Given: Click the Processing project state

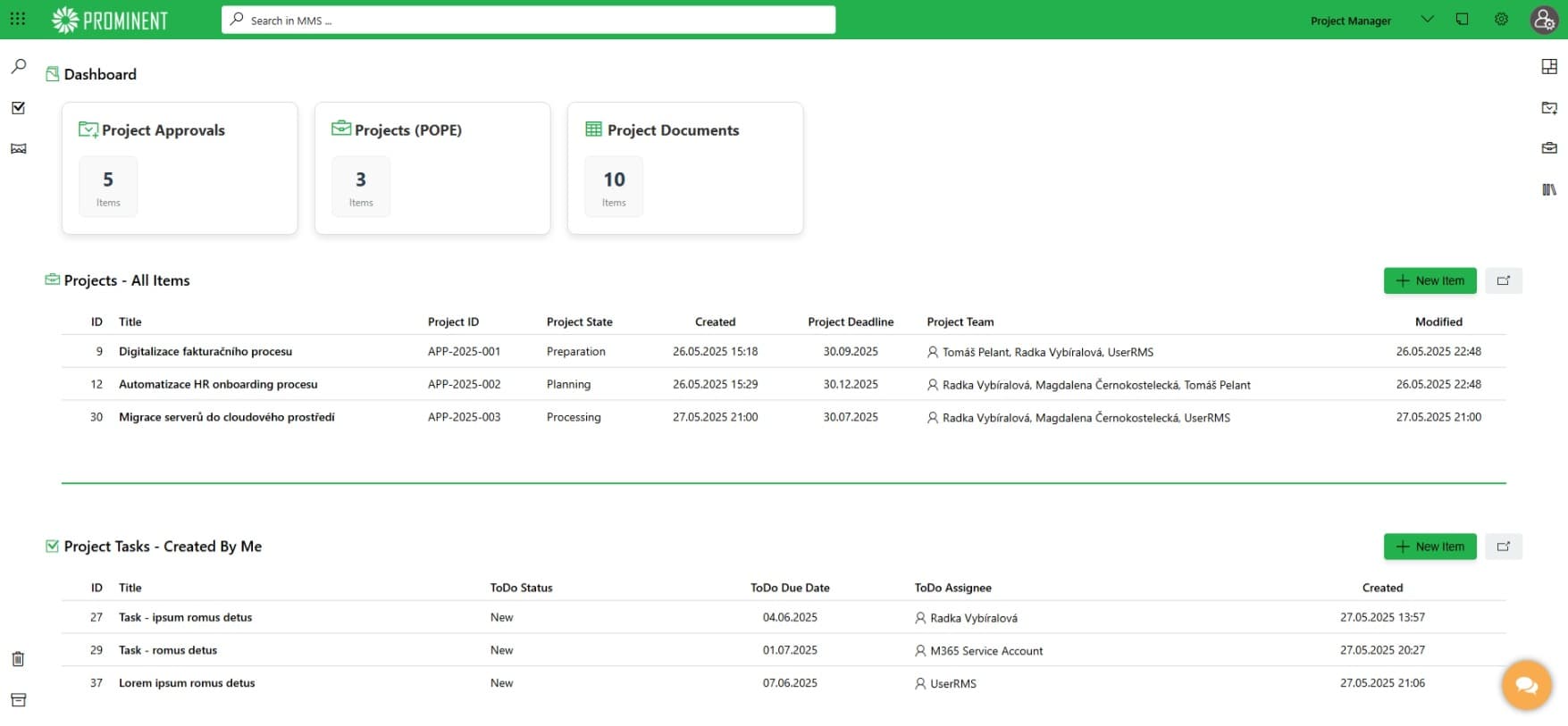Looking at the screenshot, I should pos(574,417).
